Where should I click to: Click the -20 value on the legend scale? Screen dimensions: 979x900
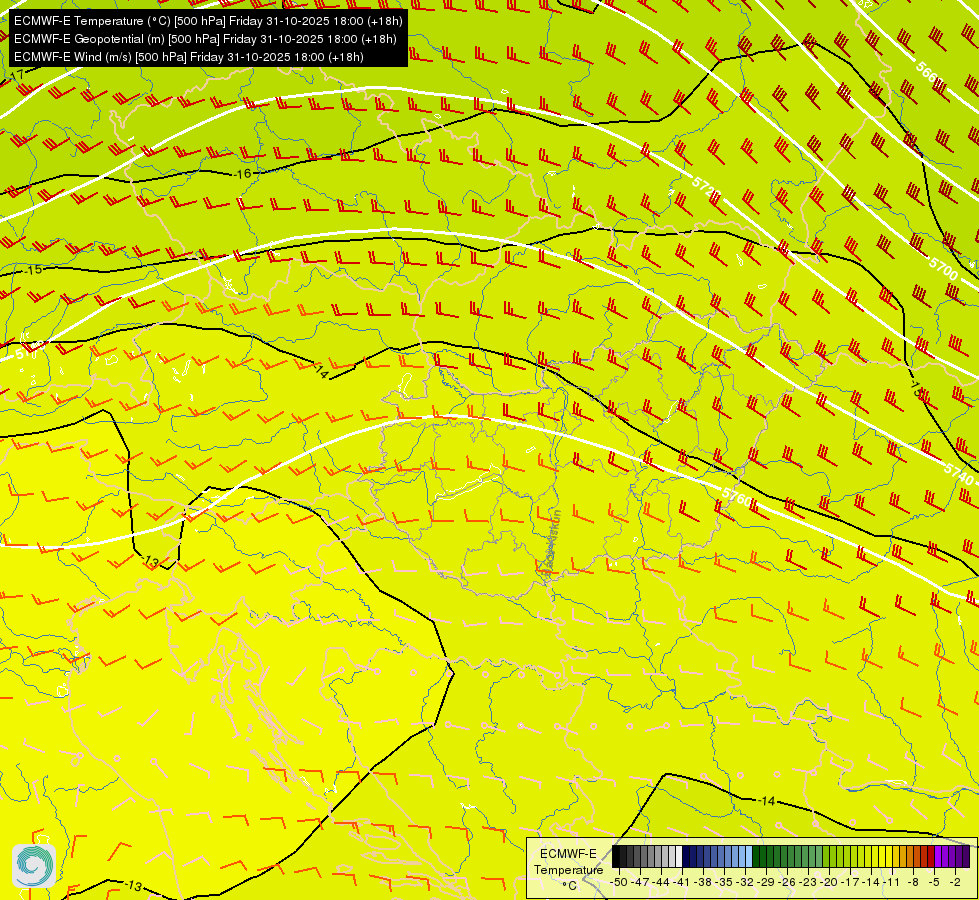click(829, 882)
